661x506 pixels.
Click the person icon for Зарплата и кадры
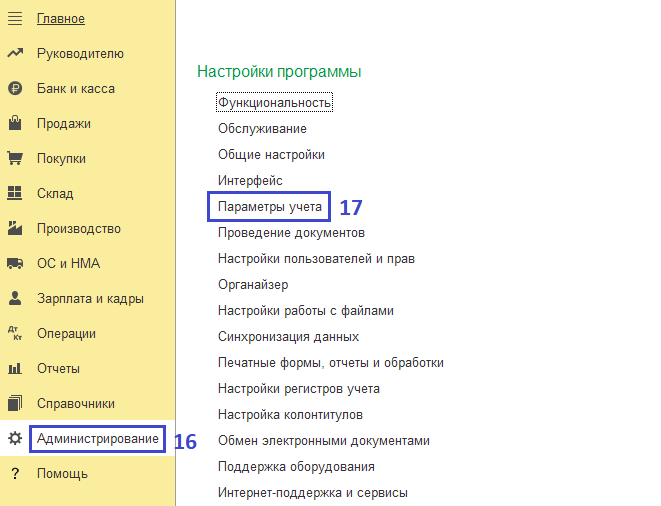15,299
